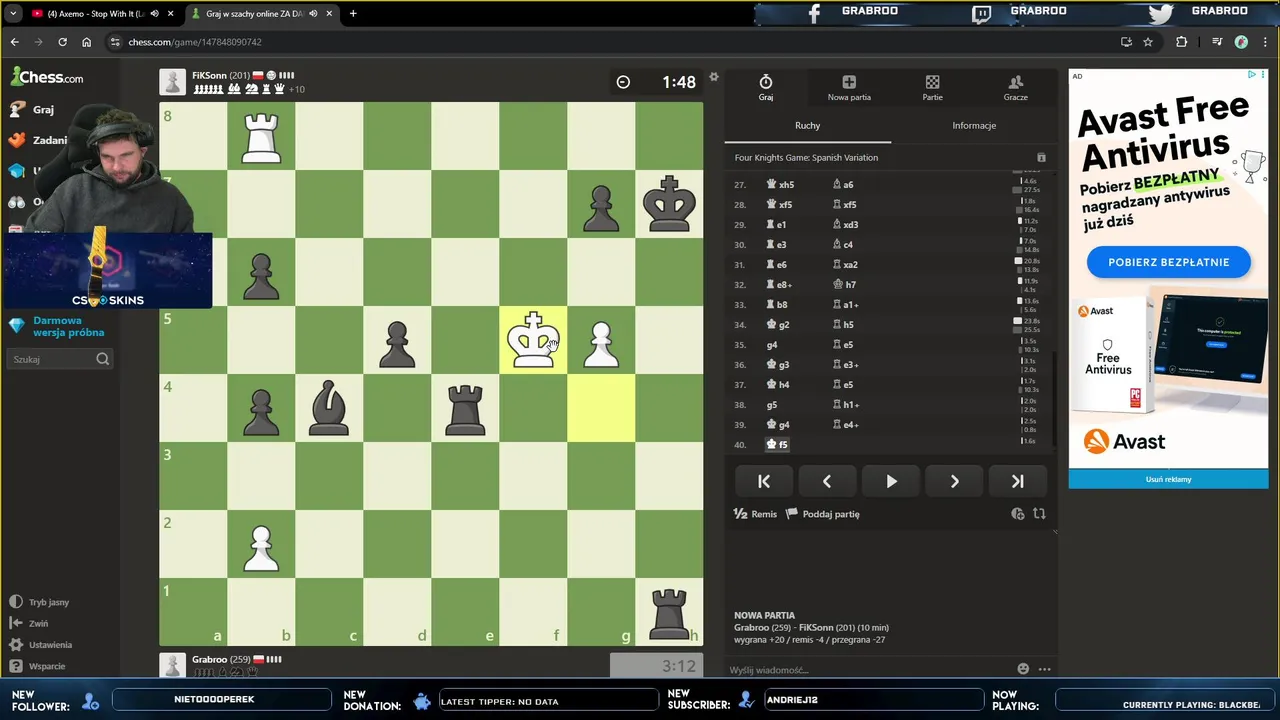Select black's move 39 Re4+
The height and width of the screenshot is (720, 1280).
pos(846,425)
